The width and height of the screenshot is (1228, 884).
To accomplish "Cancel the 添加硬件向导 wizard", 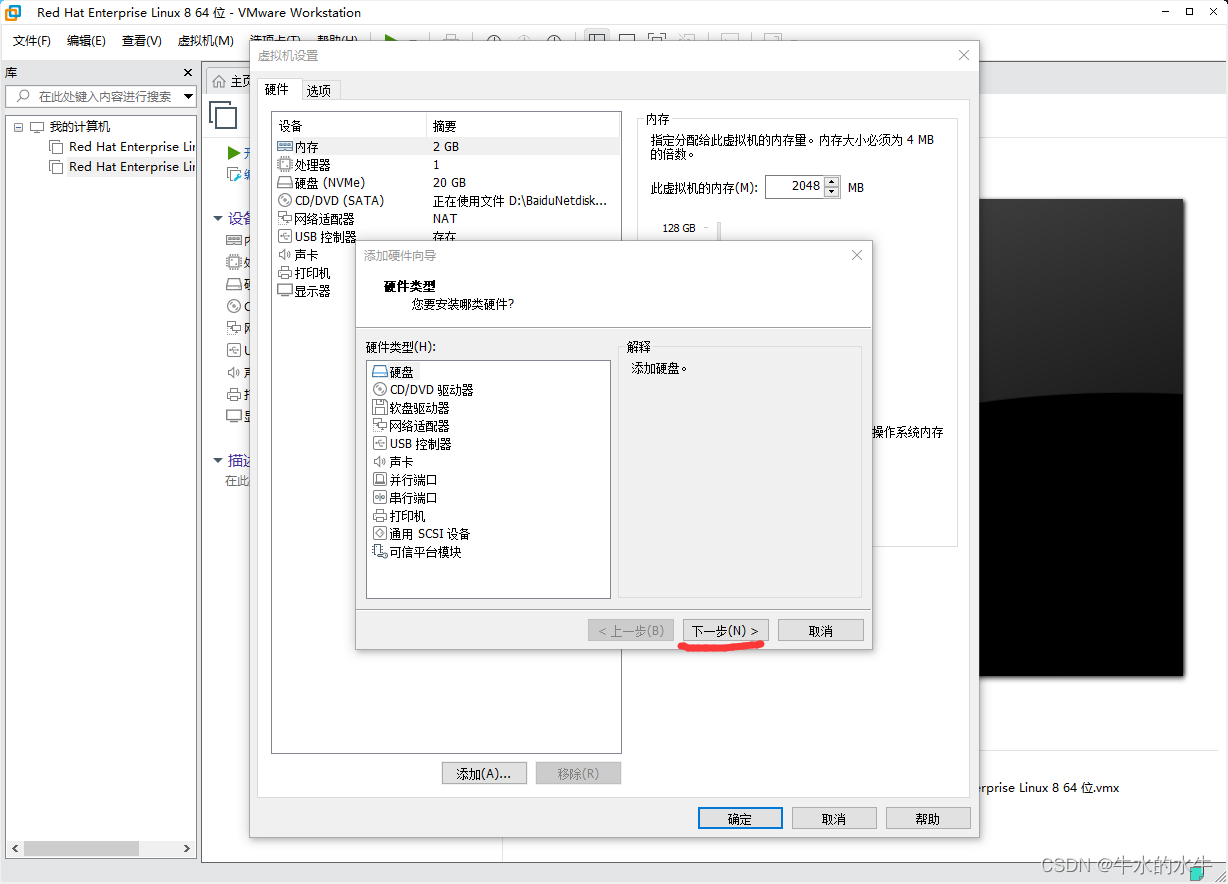I will 820,631.
